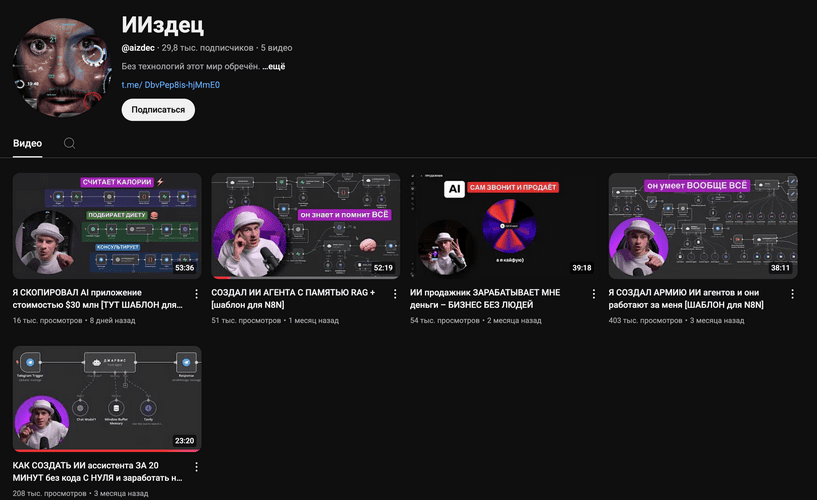817x500 pixels.
Task: Open thumbnail labeled он знает и помнит ВСЁ
Action: pos(305,225)
